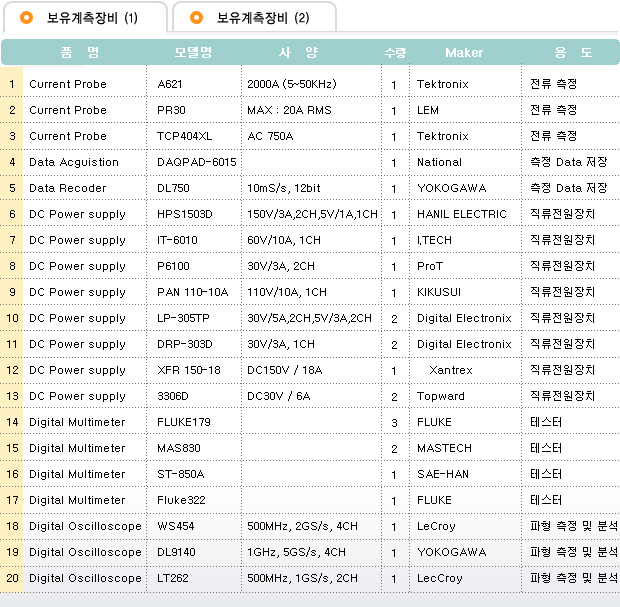Click the Maker column header
Image resolution: width=620 pixels, height=607 pixels.
click(x=464, y=53)
